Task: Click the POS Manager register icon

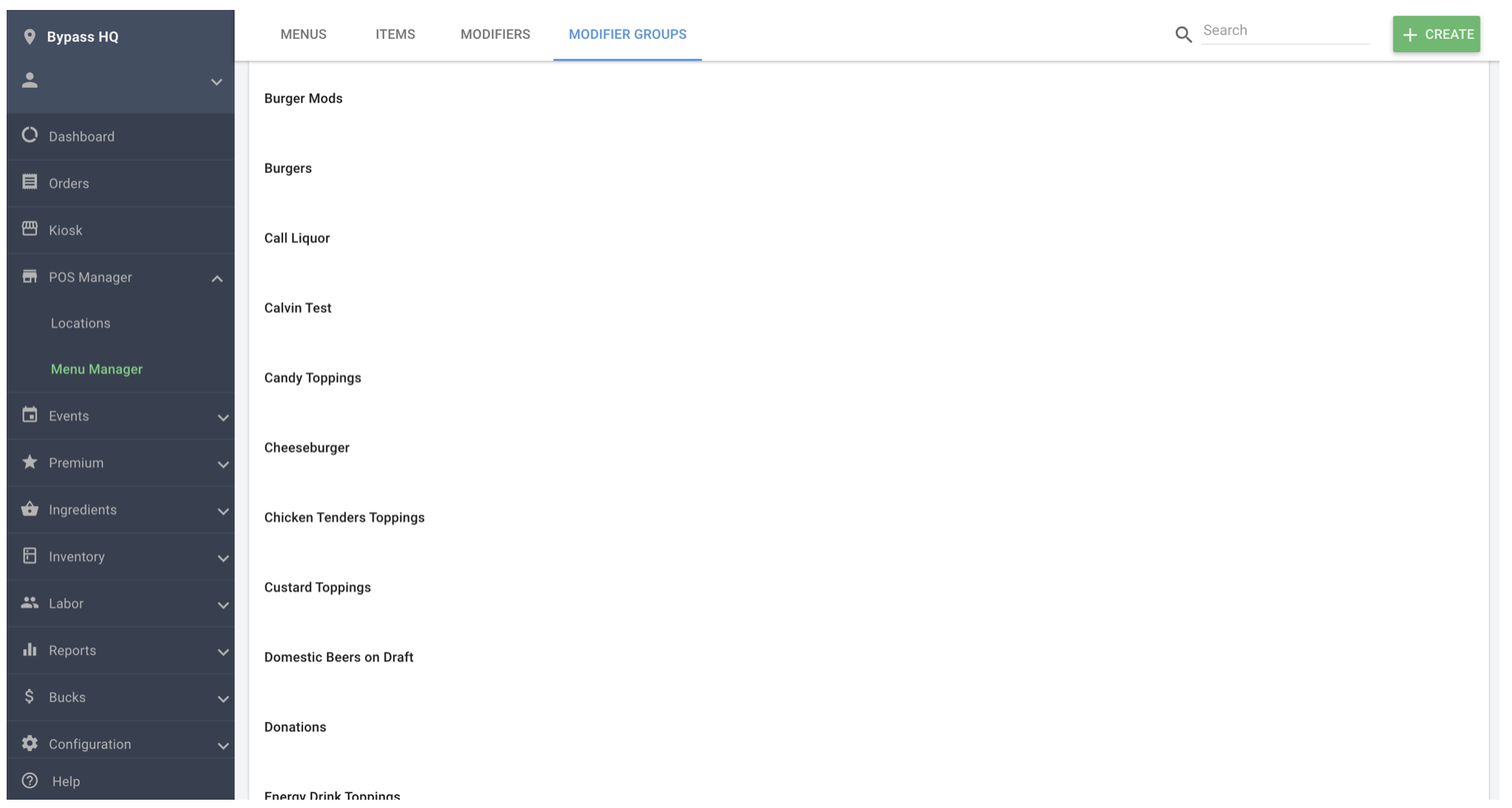Action: tap(30, 276)
